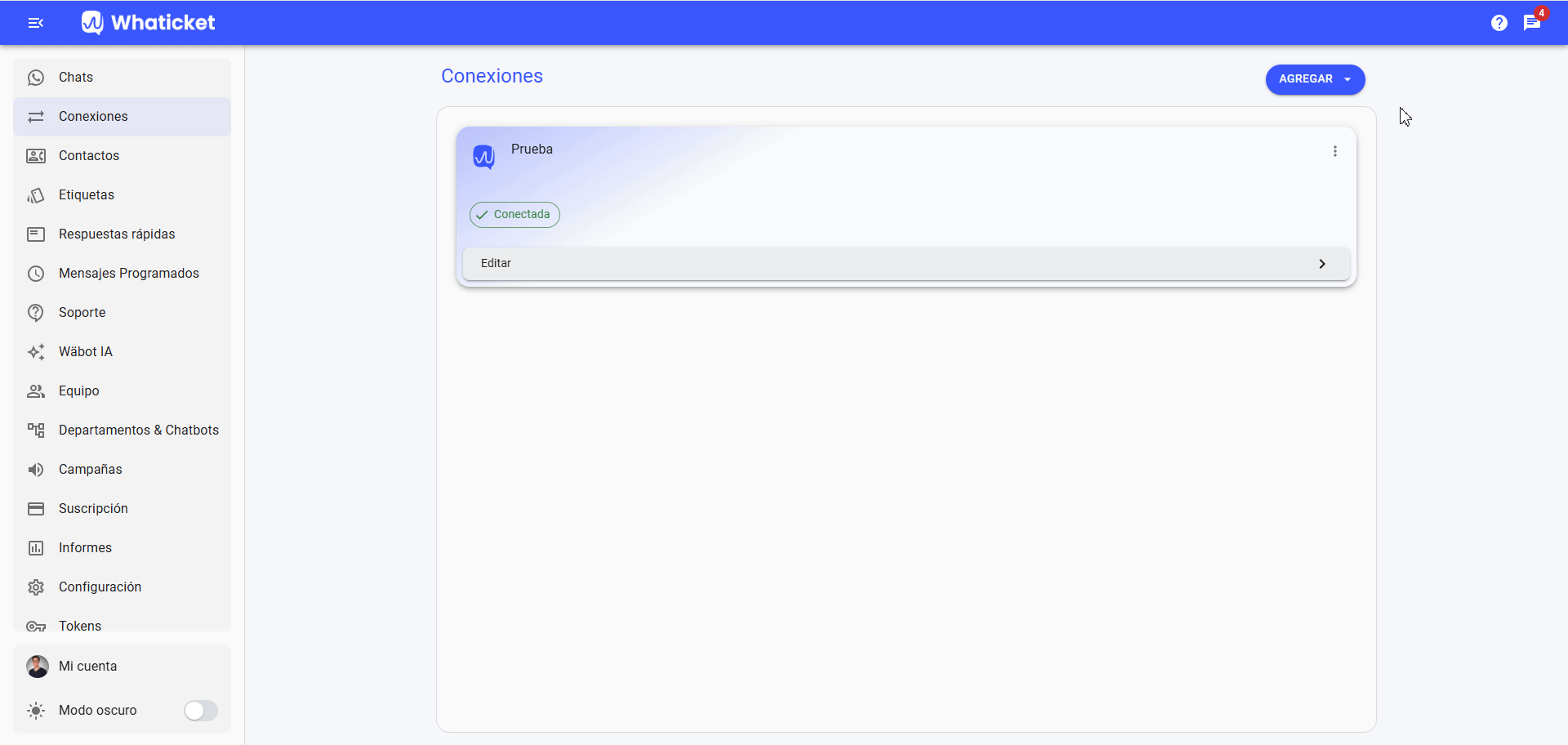The width and height of the screenshot is (1568, 745).
Task: Click the Equipo people icon
Action: click(x=36, y=391)
